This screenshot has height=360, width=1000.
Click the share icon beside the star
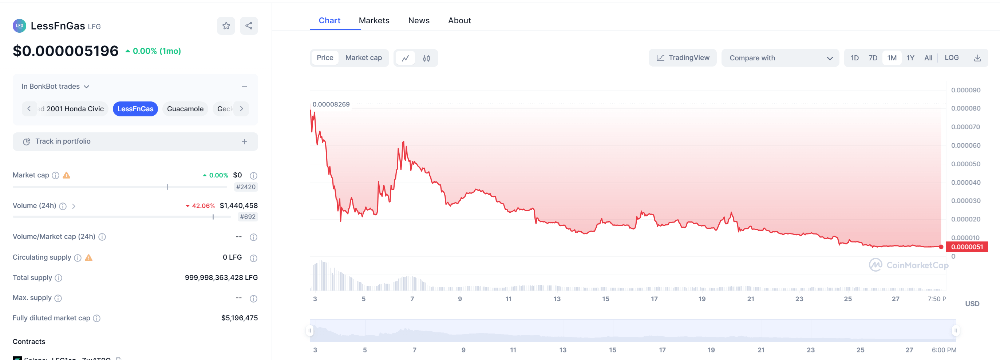(x=249, y=26)
